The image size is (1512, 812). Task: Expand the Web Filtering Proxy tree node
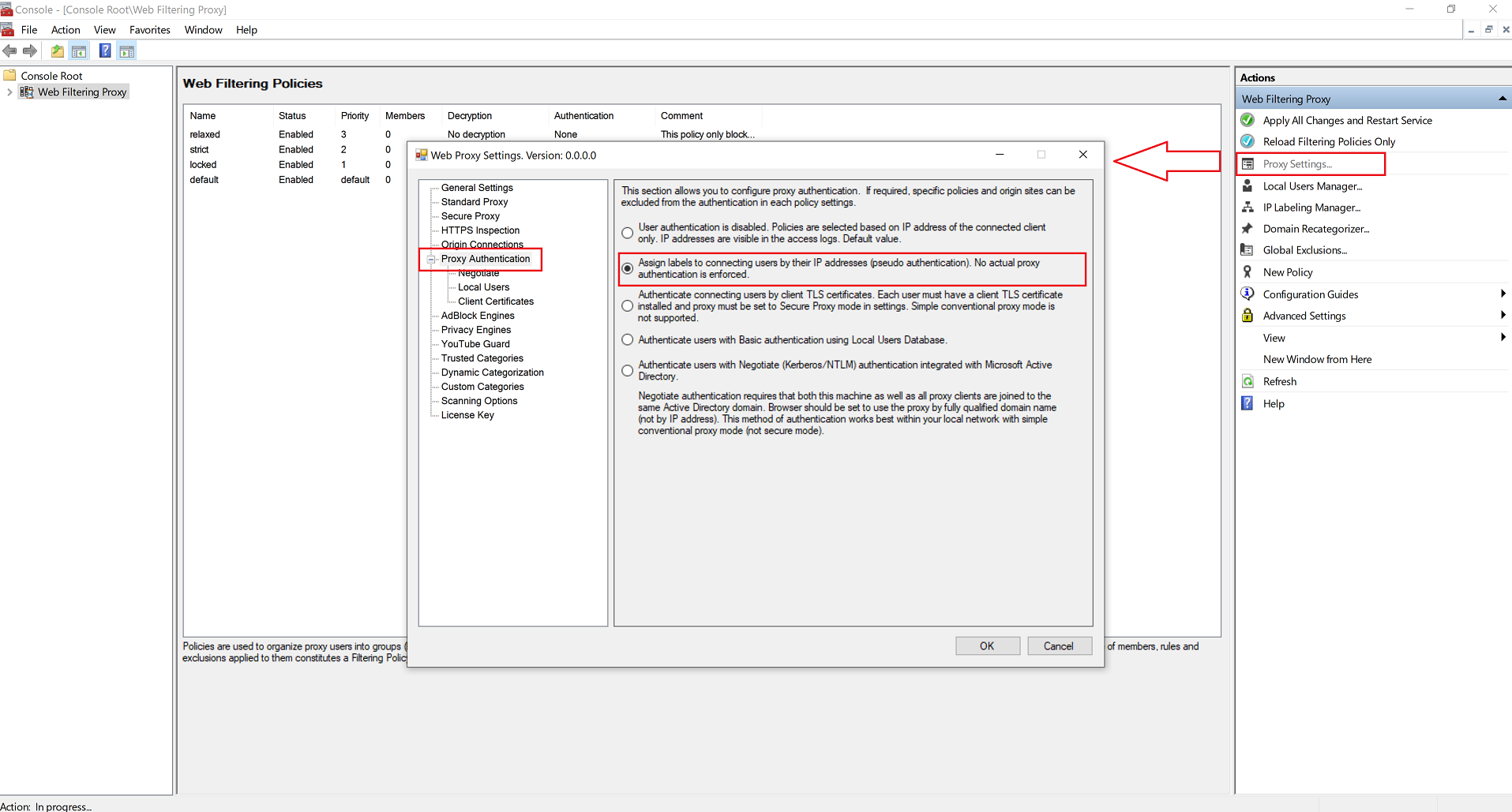[9, 92]
